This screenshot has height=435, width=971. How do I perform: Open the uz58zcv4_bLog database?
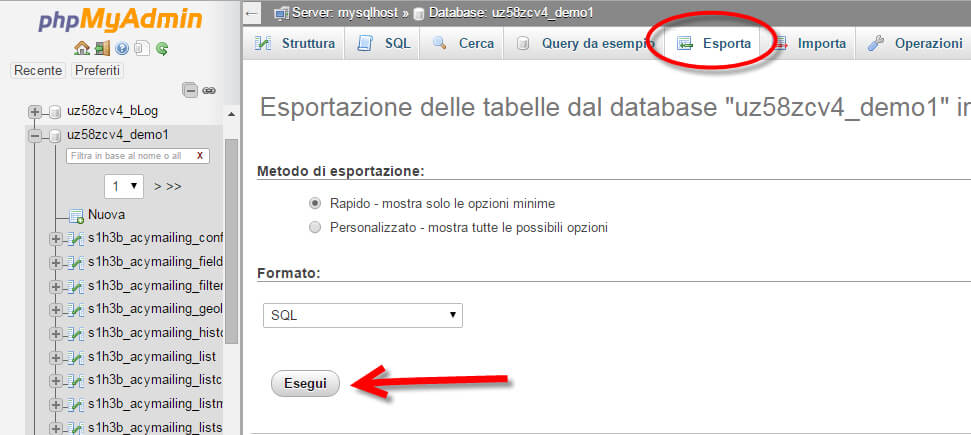coord(113,111)
